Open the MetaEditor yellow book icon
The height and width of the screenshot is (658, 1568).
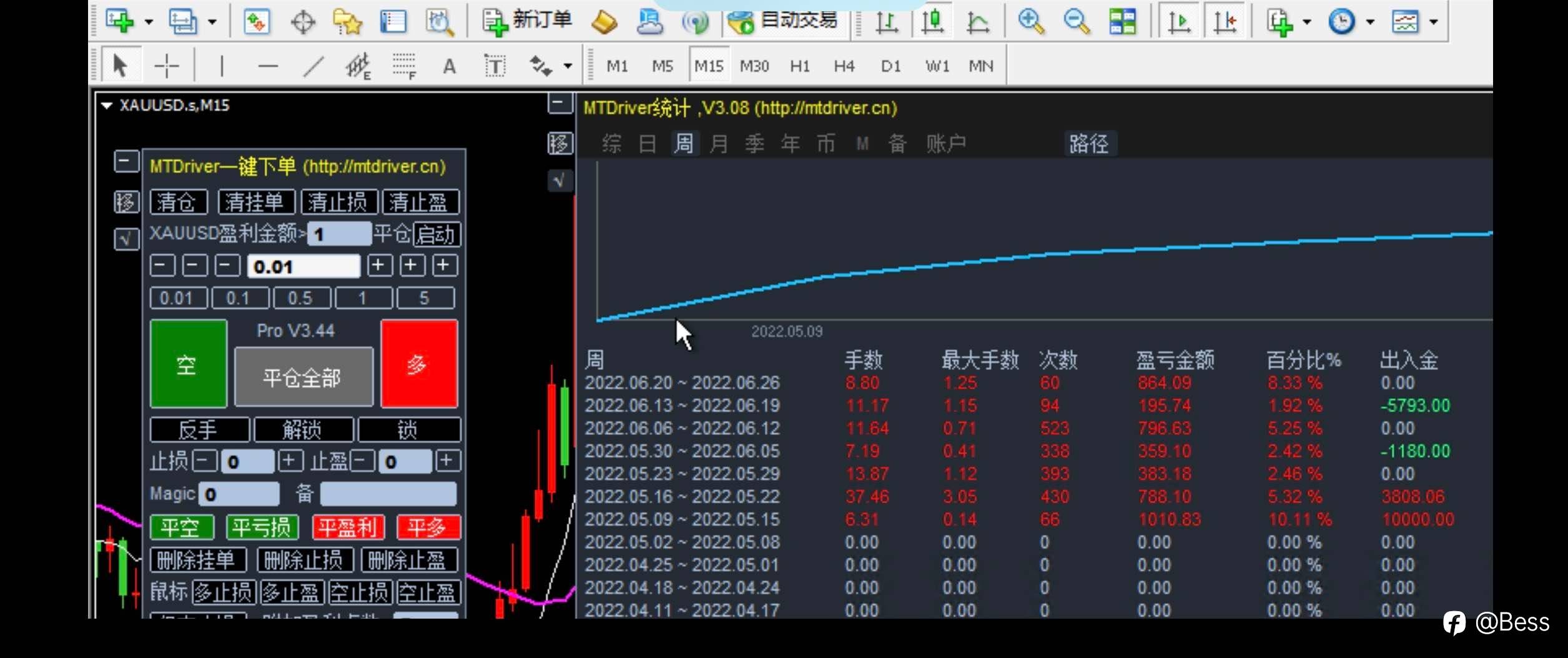pyautogui.click(x=604, y=22)
